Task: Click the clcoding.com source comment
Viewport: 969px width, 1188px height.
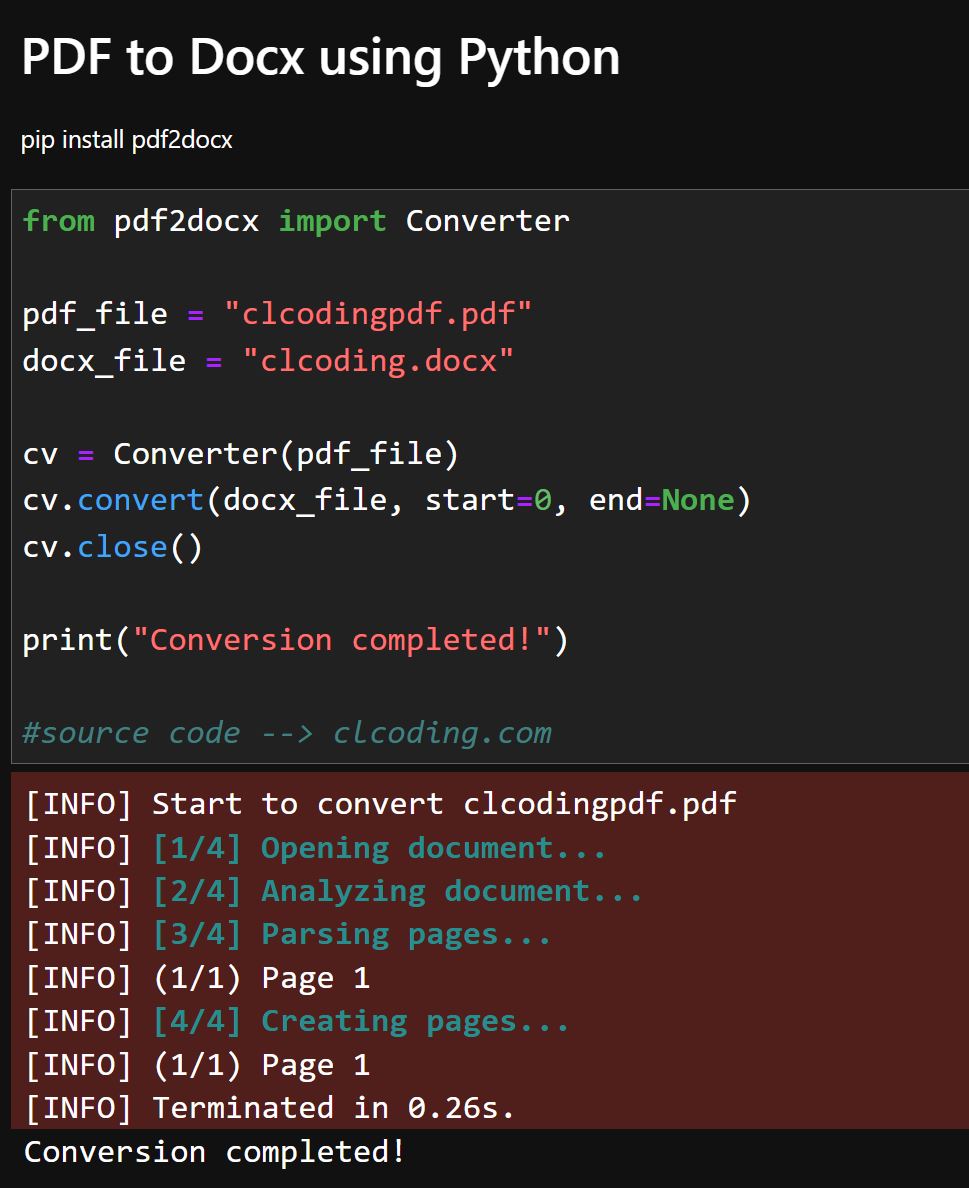Action: coord(285,732)
